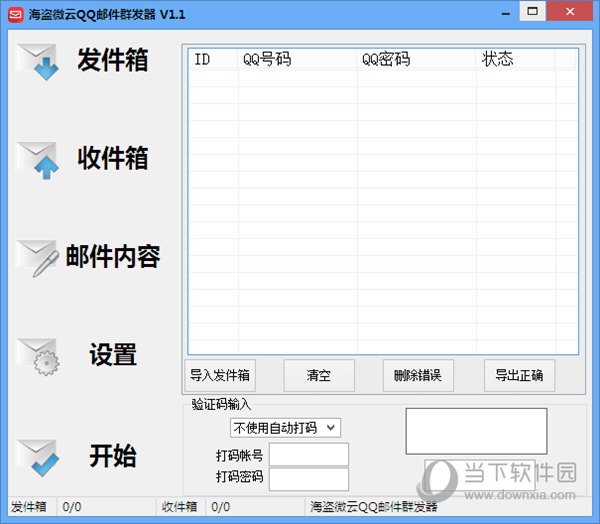Image resolution: width=600 pixels, height=524 pixels.
Task: Click the red mail app icon in title bar
Action: point(16,15)
